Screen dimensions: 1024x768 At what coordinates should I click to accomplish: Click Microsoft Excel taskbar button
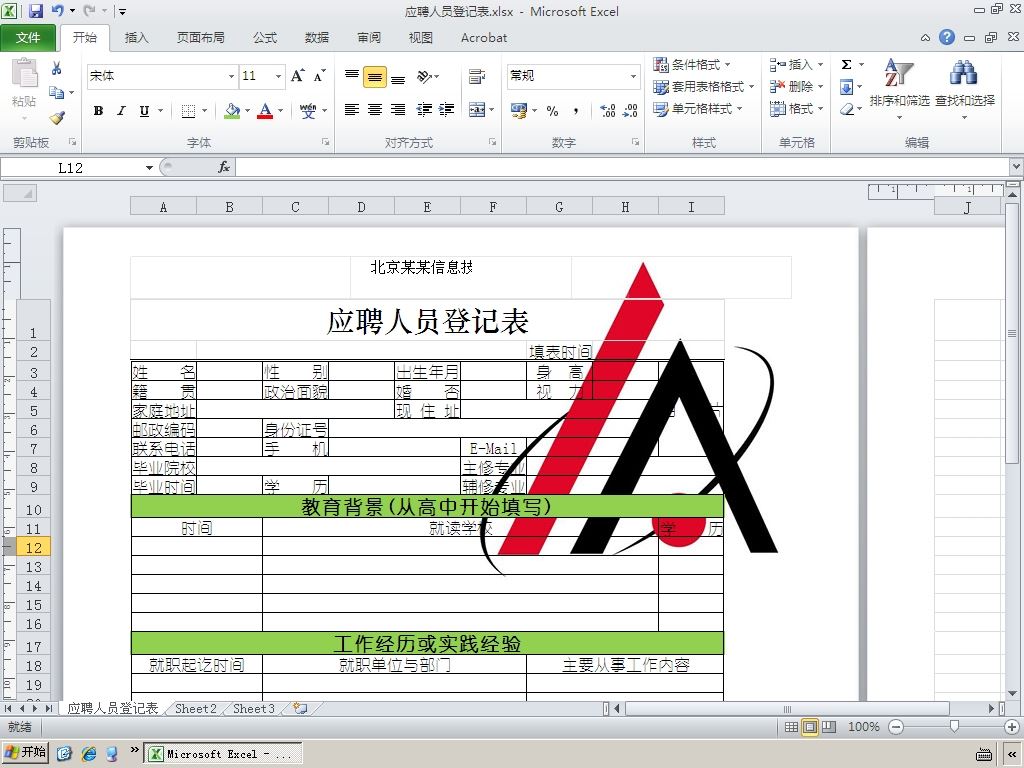click(x=223, y=754)
